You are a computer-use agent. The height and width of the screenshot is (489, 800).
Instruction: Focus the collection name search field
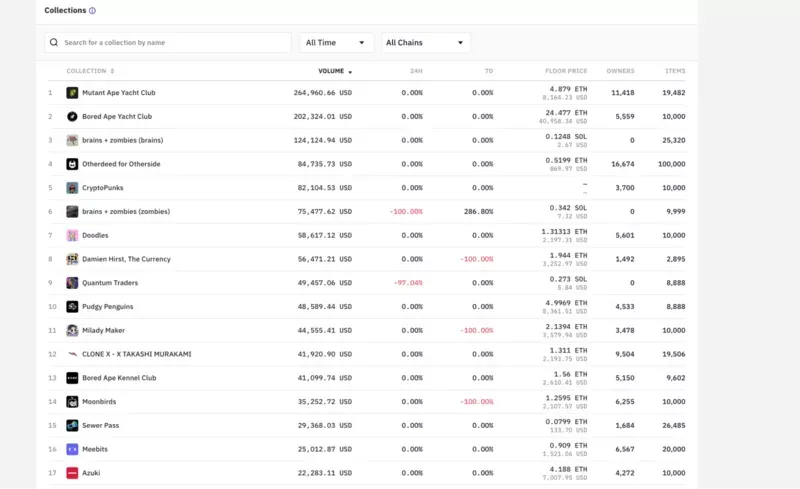pyautogui.click(x=168, y=42)
